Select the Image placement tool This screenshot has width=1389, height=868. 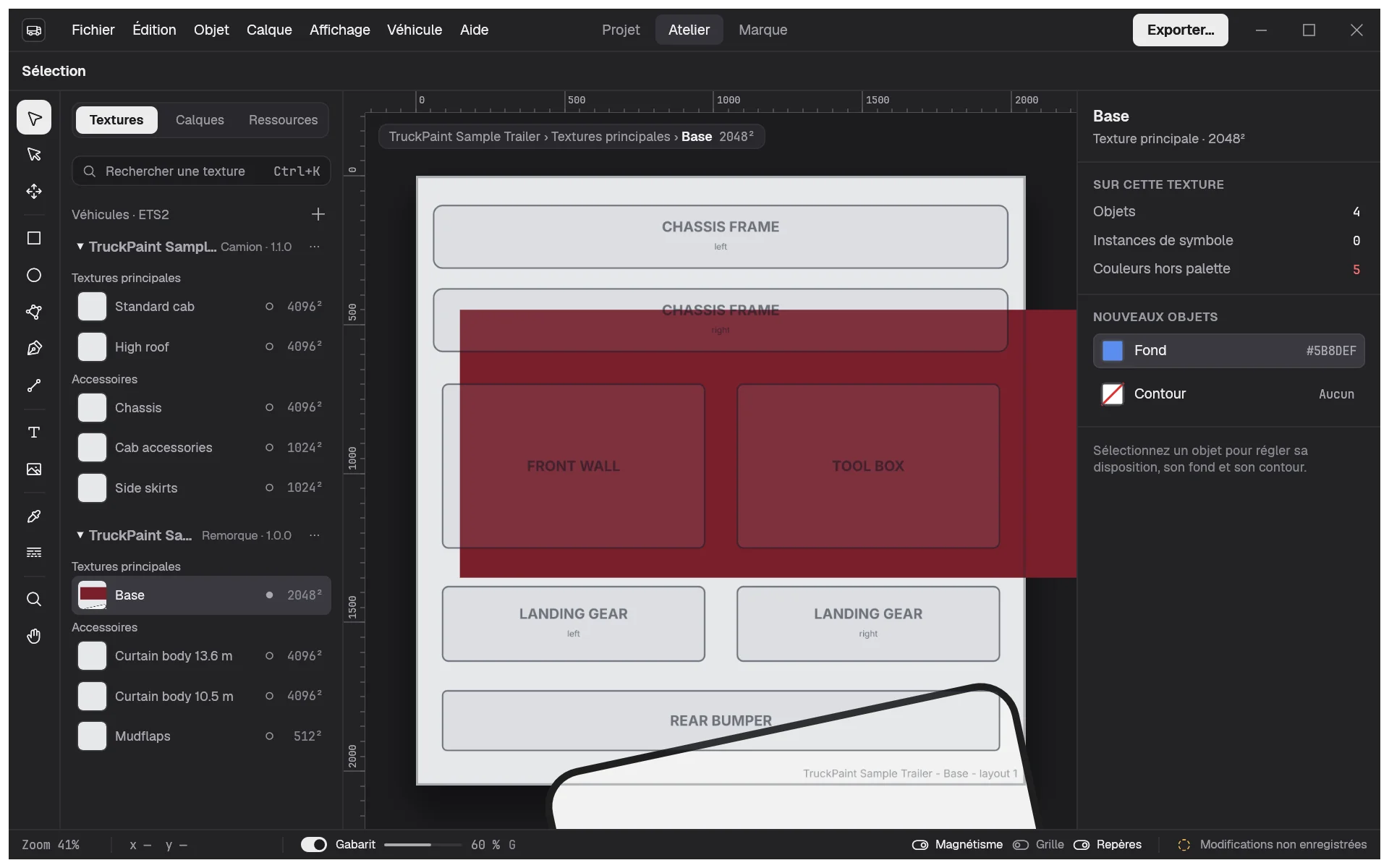tap(34, 469)
